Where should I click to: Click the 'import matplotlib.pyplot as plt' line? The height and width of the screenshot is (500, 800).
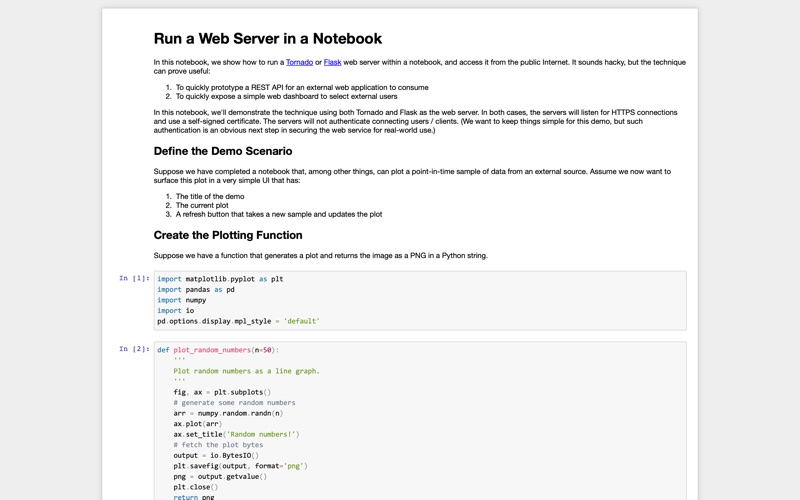[x=220, y=279]
